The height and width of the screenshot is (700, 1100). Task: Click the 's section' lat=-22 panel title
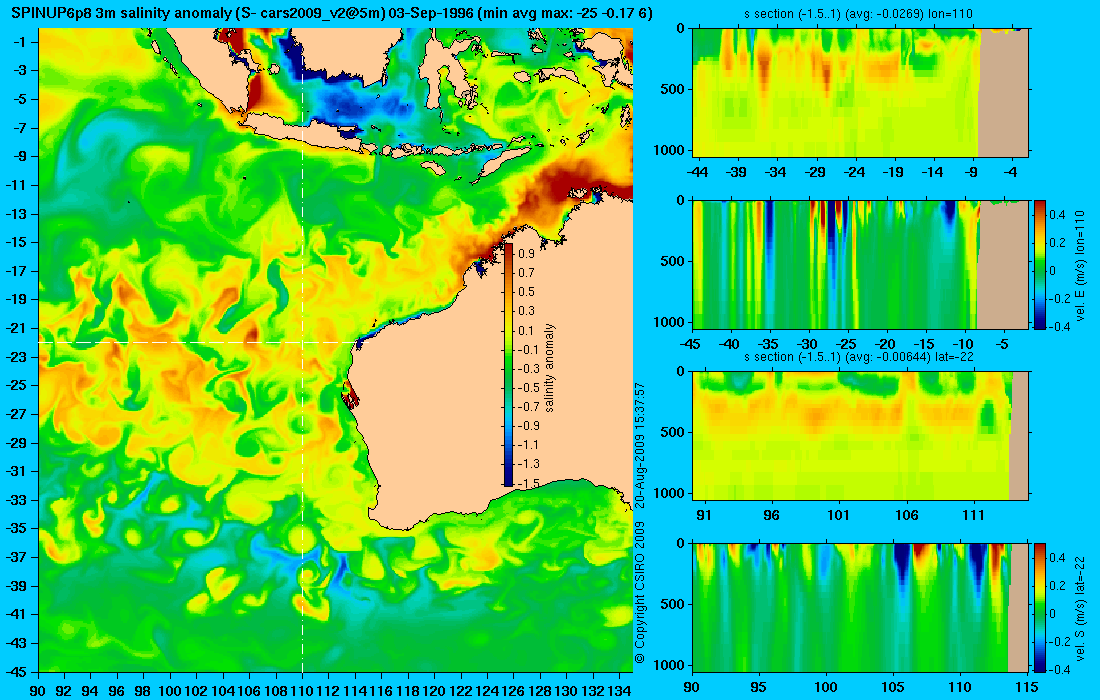click(x=858, y=357)
